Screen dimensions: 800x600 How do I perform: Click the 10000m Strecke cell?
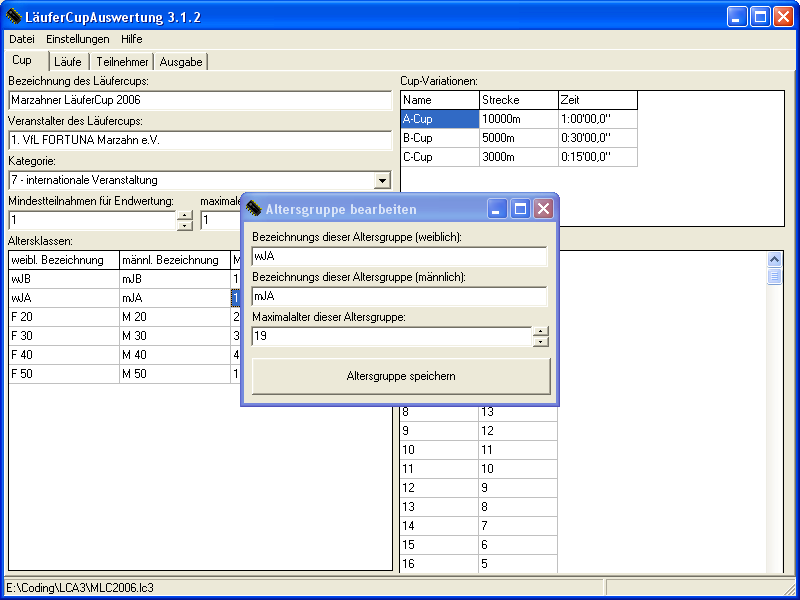click(x=519, y=119)
